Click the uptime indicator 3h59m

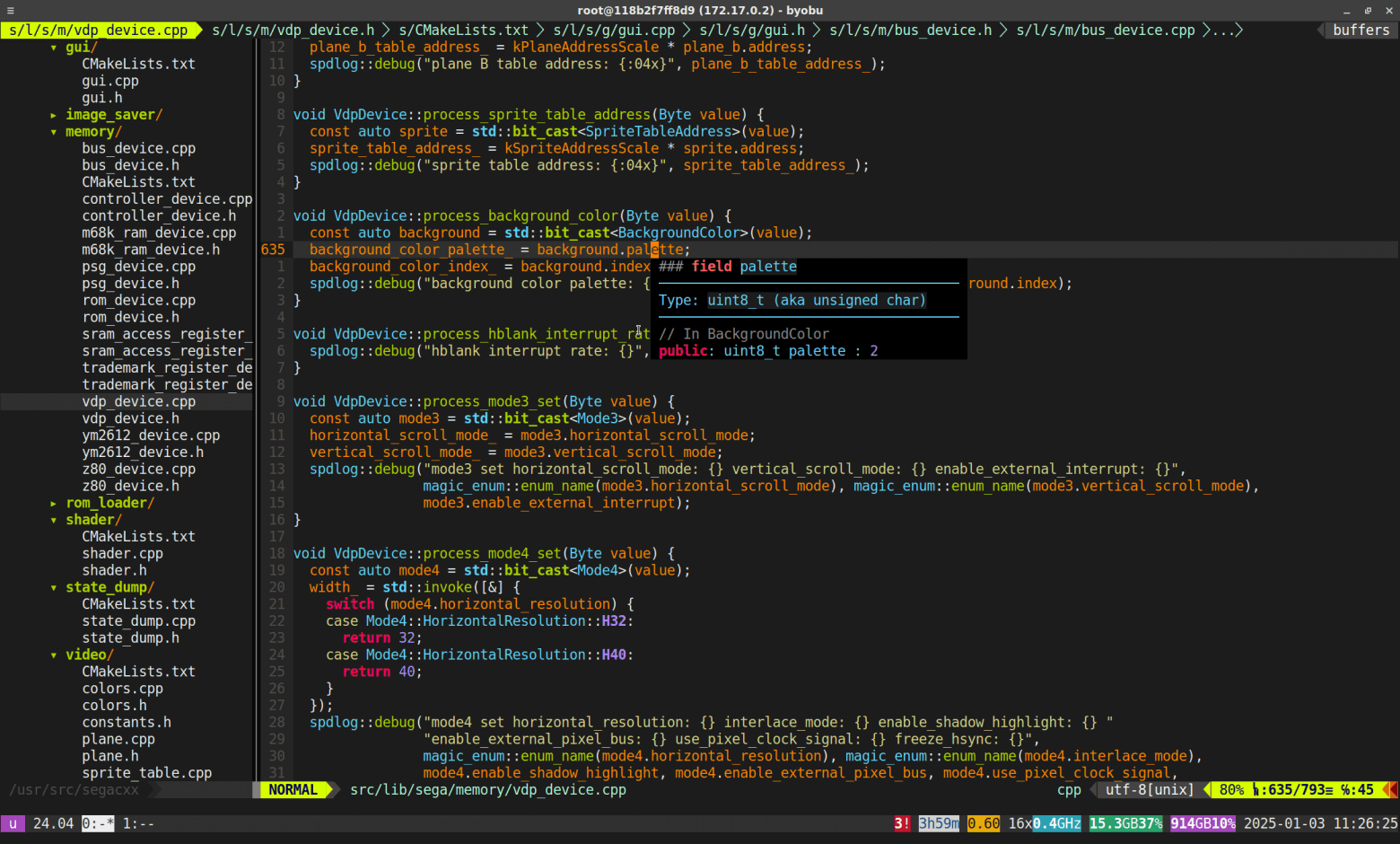tap(938, 823)
